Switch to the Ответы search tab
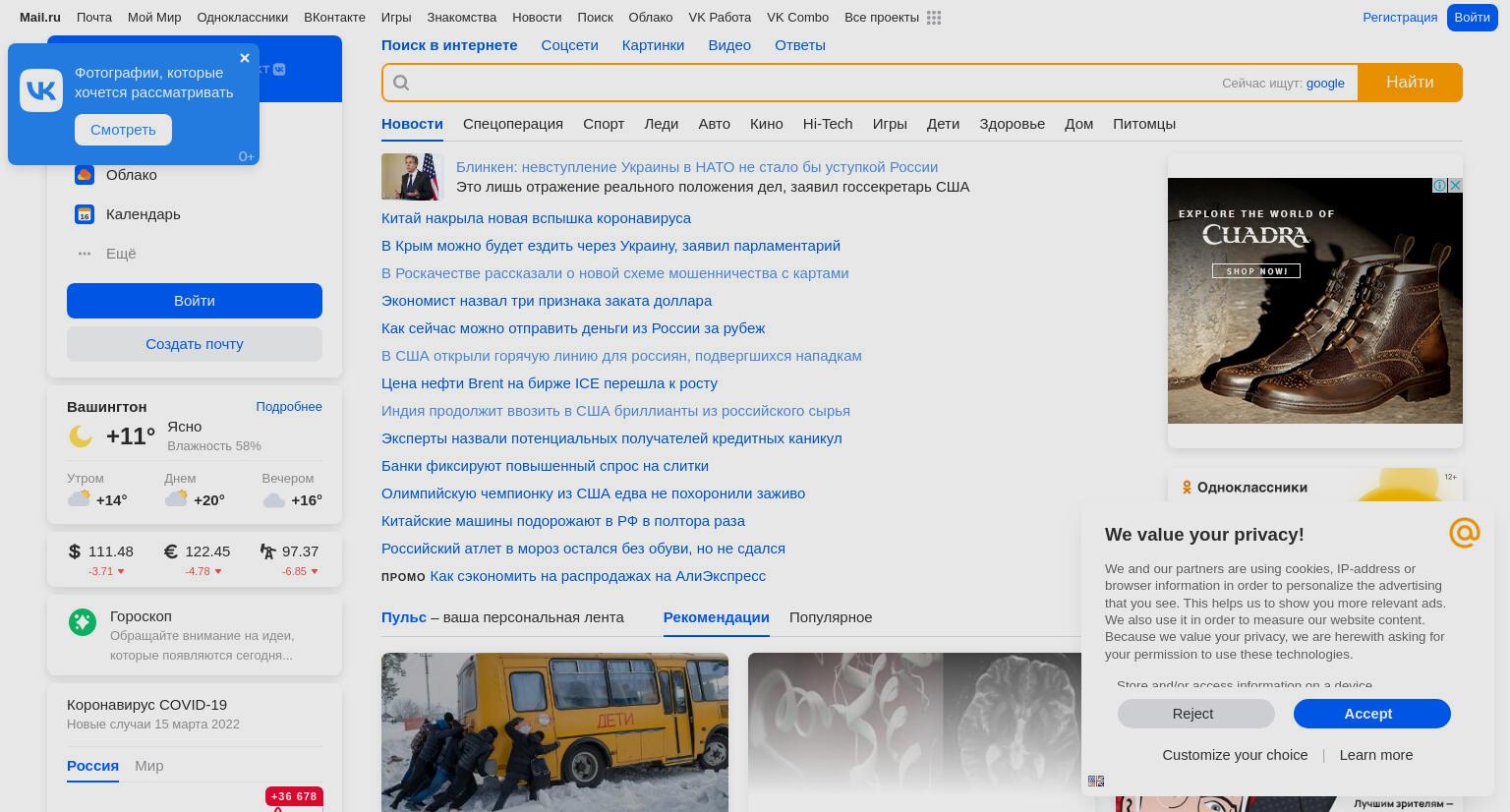This screenshot has height=812, width=1510. 800,45
